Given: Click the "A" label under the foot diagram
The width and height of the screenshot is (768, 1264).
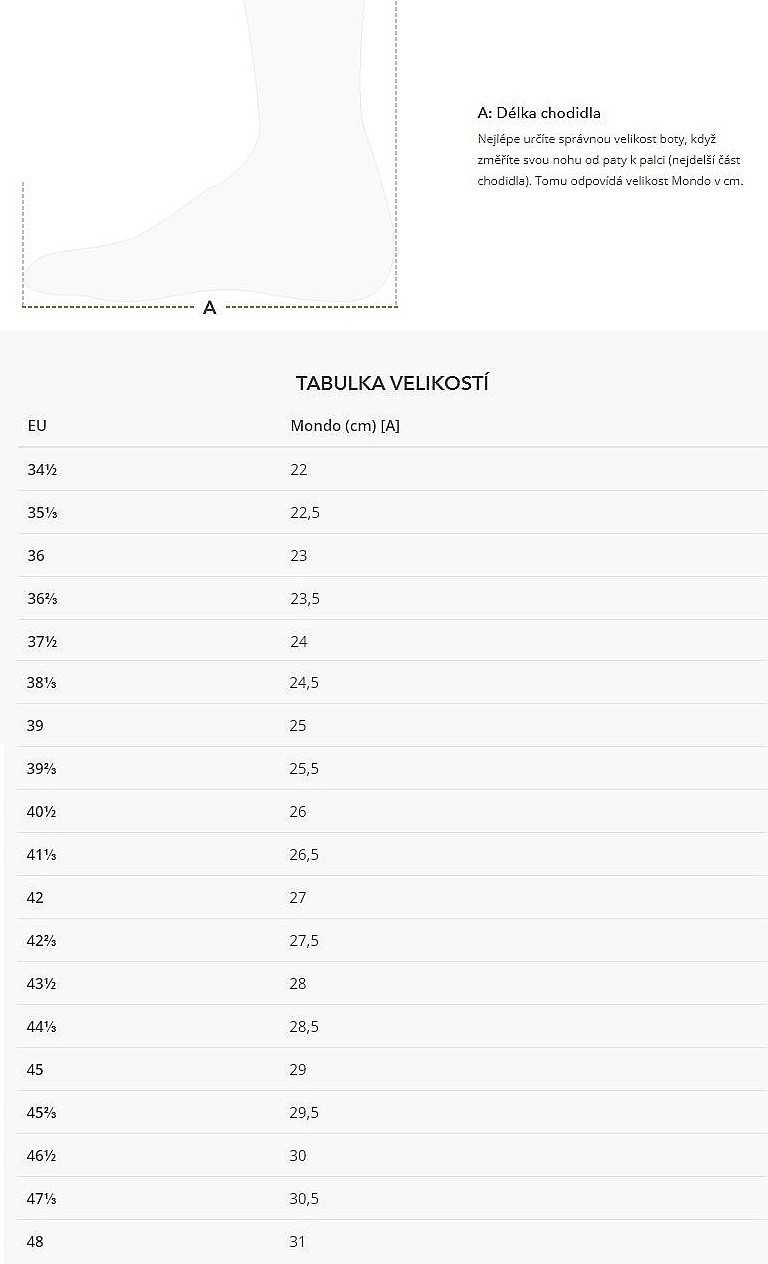Looking at the screenshot, I should coord(209,308).
